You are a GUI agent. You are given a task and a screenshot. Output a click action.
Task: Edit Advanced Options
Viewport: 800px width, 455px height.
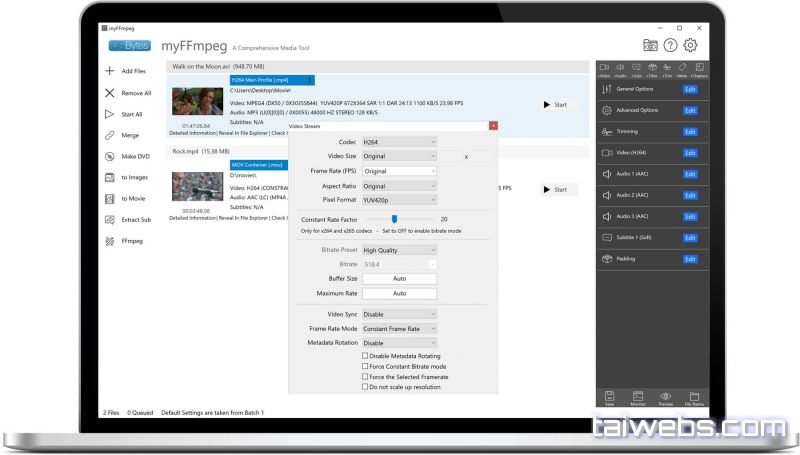tap(690, 111)
